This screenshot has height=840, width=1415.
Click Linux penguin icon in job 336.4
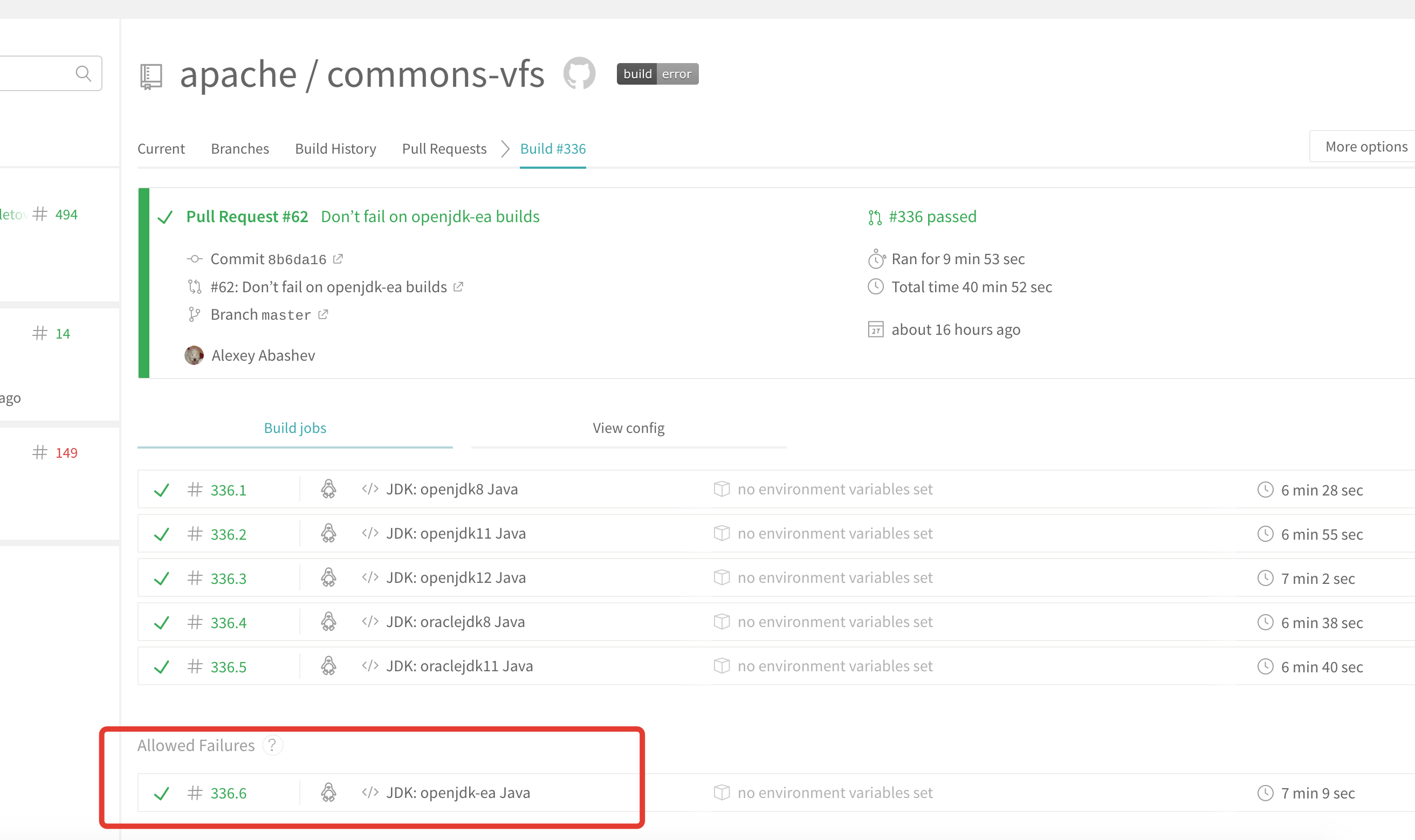click(329, 622)
